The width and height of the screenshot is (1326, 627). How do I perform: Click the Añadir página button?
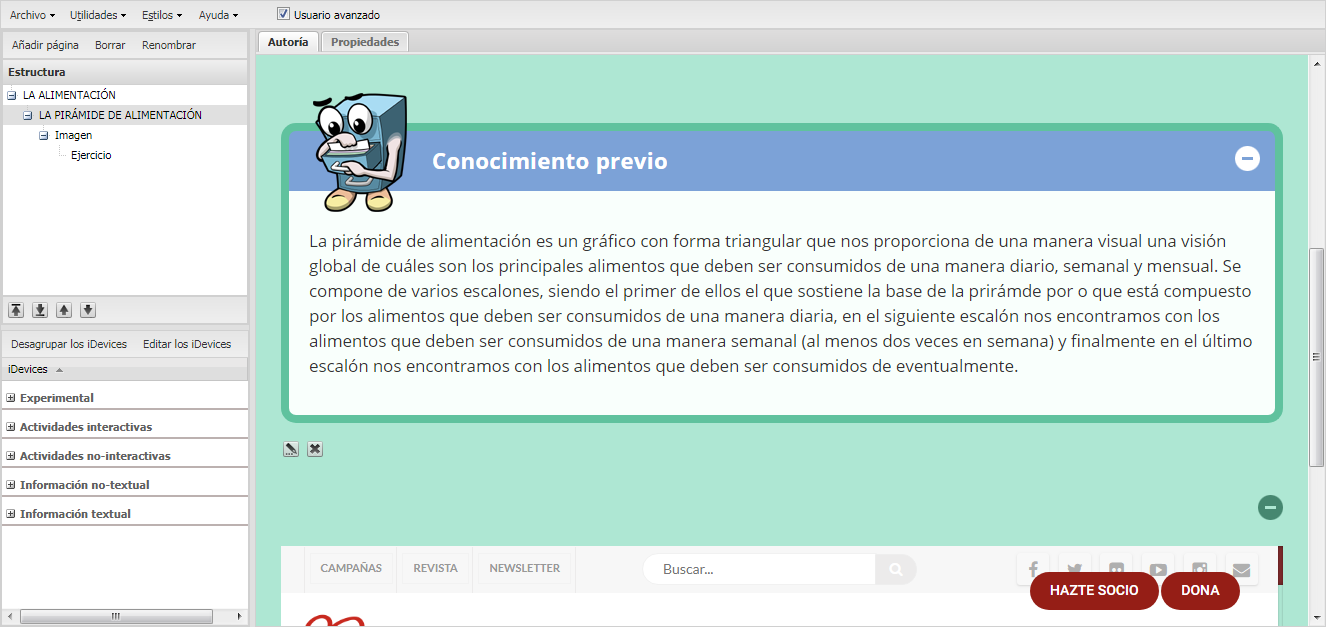click(45, 45)
